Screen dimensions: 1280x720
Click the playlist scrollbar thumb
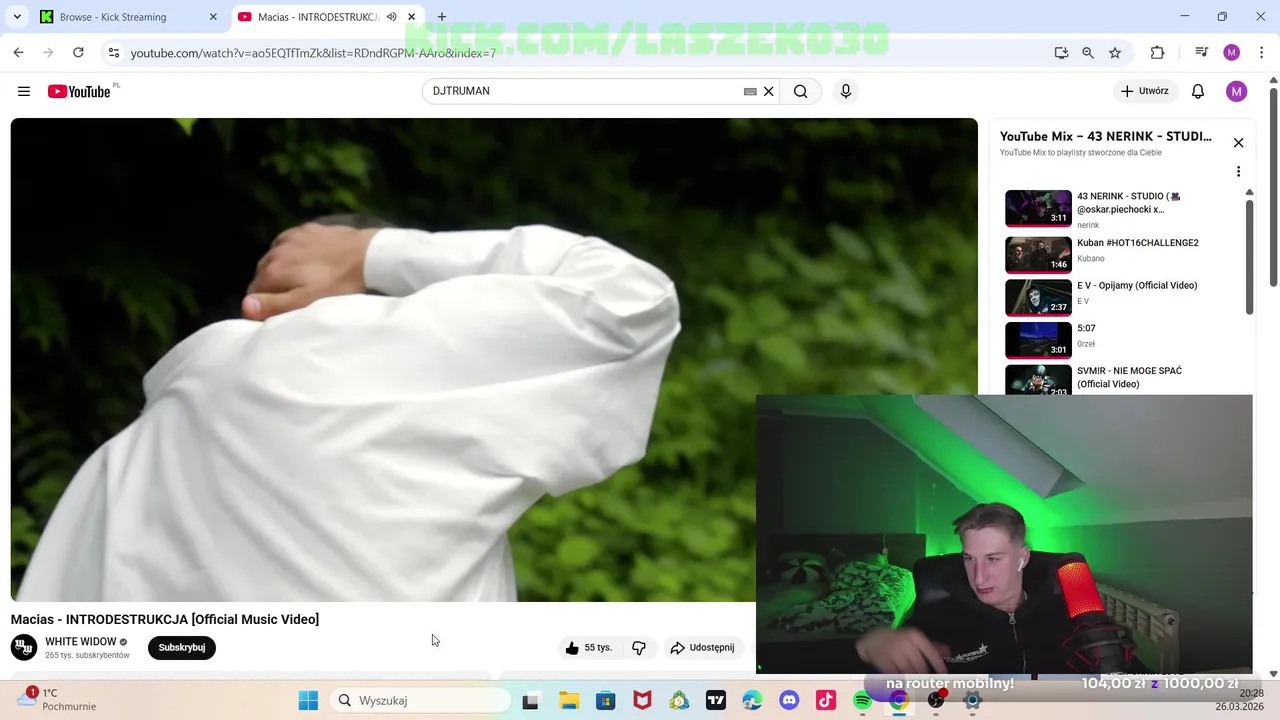pos(1249,257)
